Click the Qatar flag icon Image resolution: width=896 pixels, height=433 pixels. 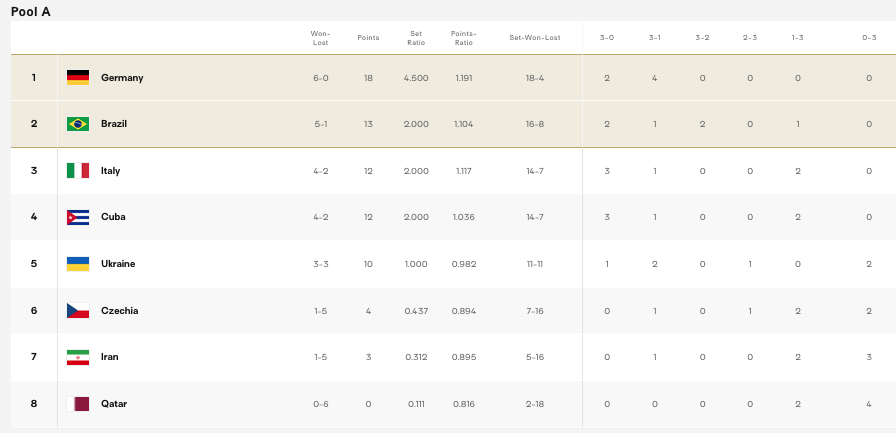[78, 404]
